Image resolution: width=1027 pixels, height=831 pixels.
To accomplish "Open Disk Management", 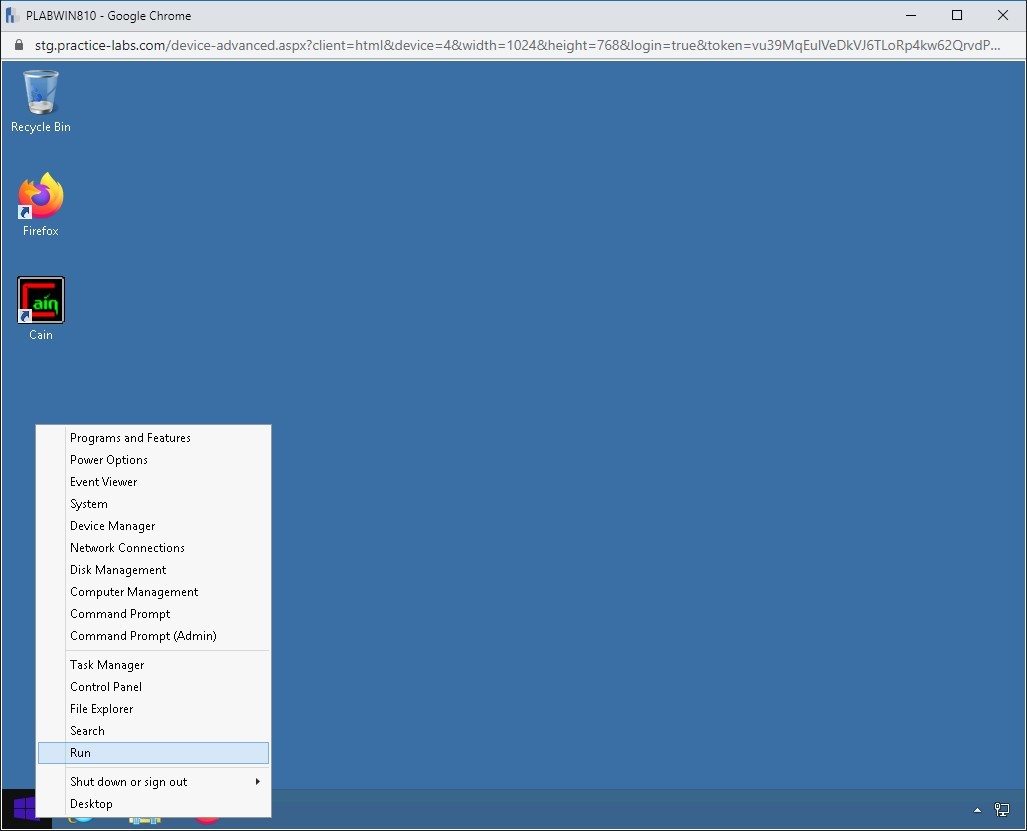I will click(117, 569).
